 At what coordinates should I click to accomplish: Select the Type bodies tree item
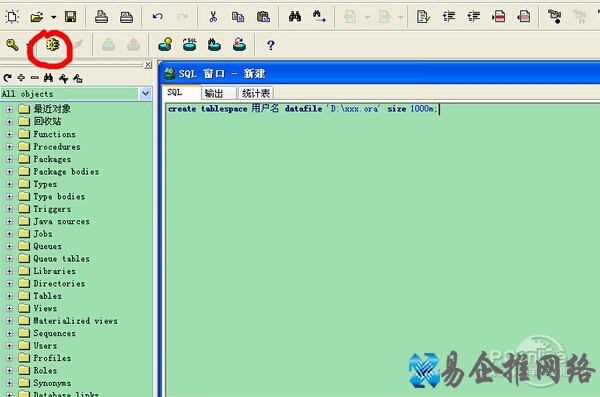tap(59, 196)
